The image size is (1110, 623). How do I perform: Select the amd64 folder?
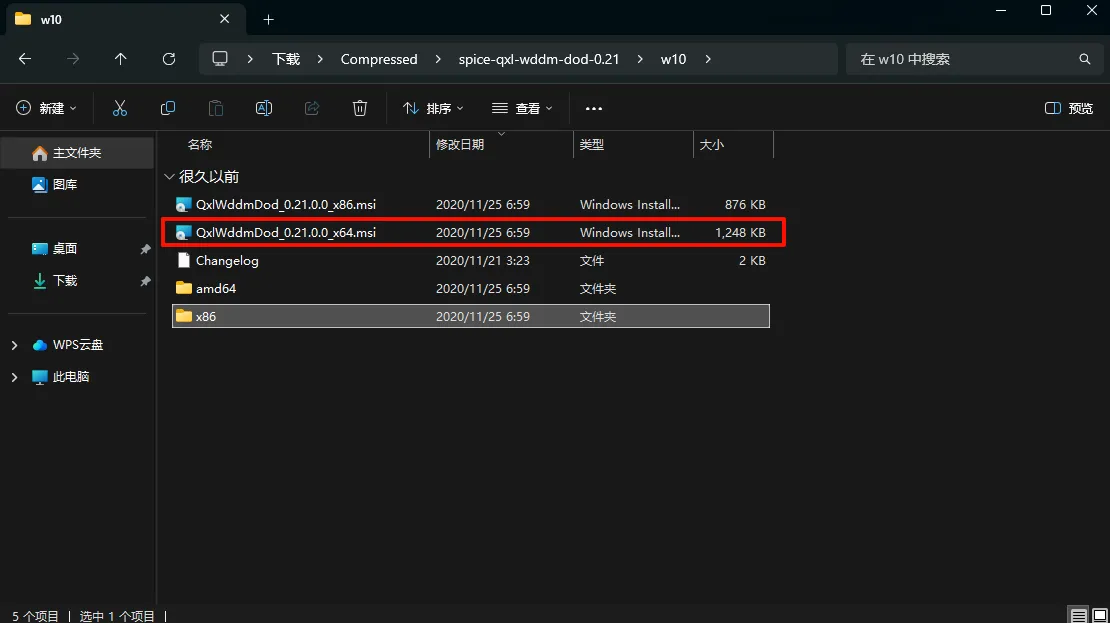(x=471, y=288)
